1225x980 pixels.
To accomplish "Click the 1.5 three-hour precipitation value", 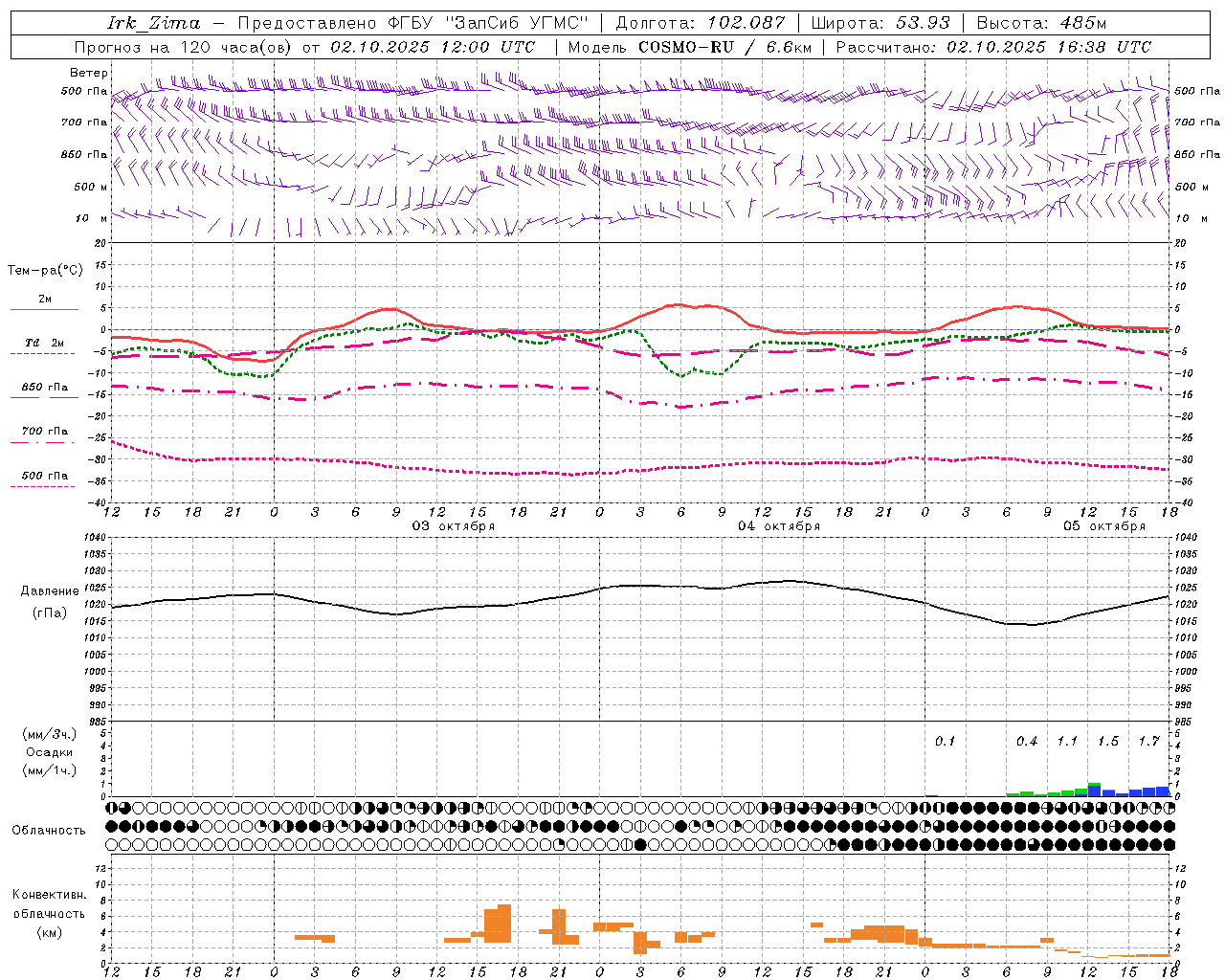I will 1108,742.
